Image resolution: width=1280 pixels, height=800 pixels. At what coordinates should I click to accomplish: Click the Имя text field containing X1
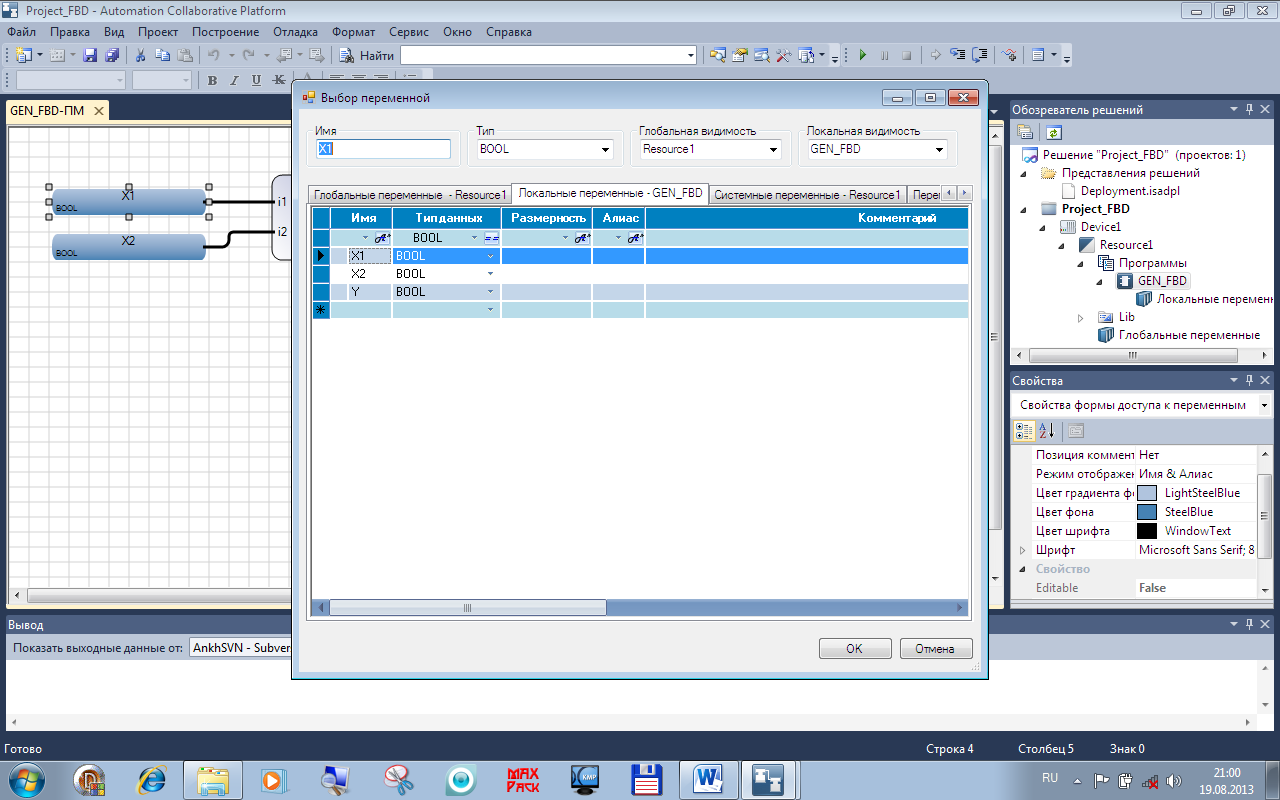[x=383, y=149]
